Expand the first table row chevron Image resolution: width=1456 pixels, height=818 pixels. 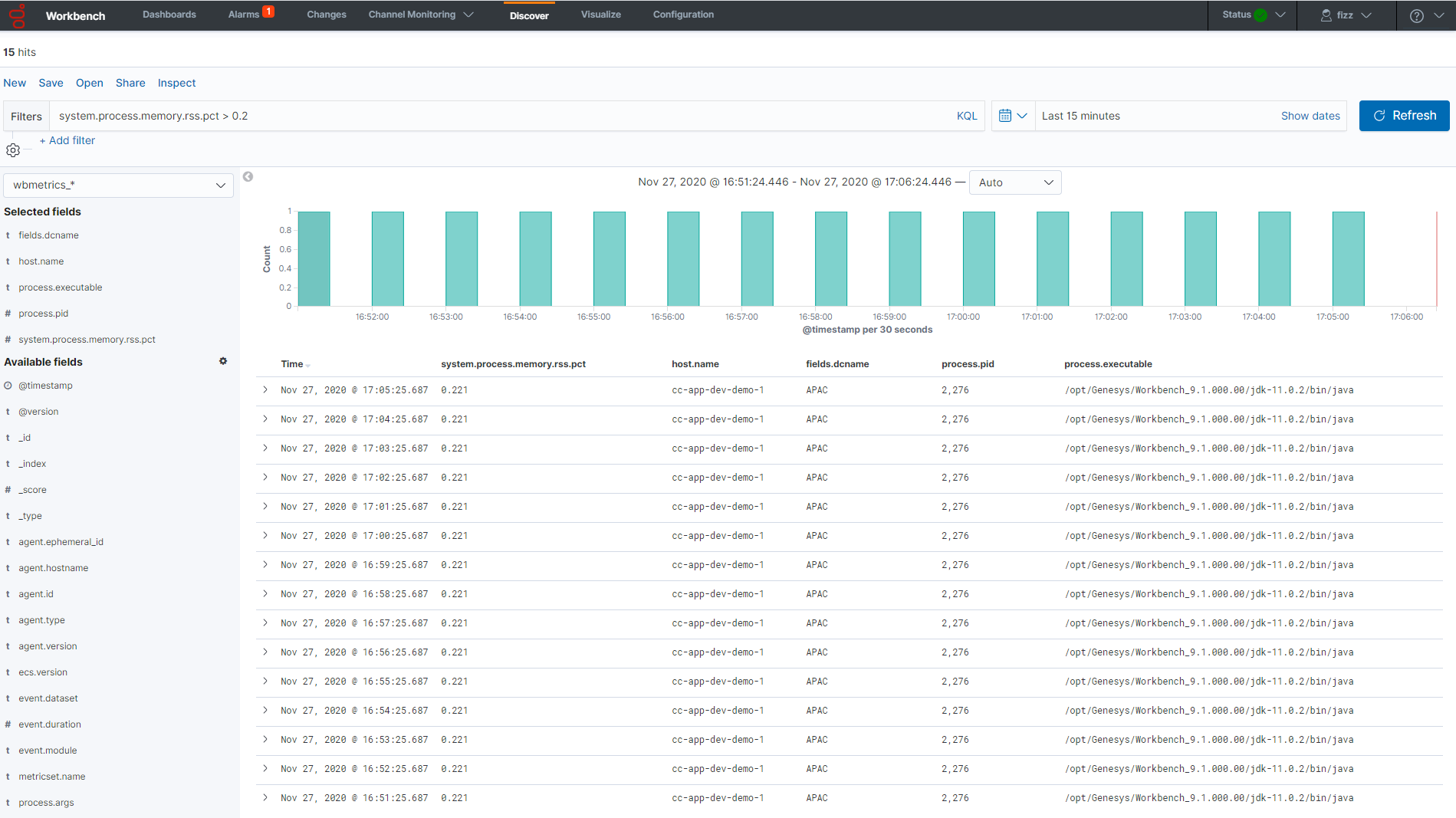tap(265, 389)
